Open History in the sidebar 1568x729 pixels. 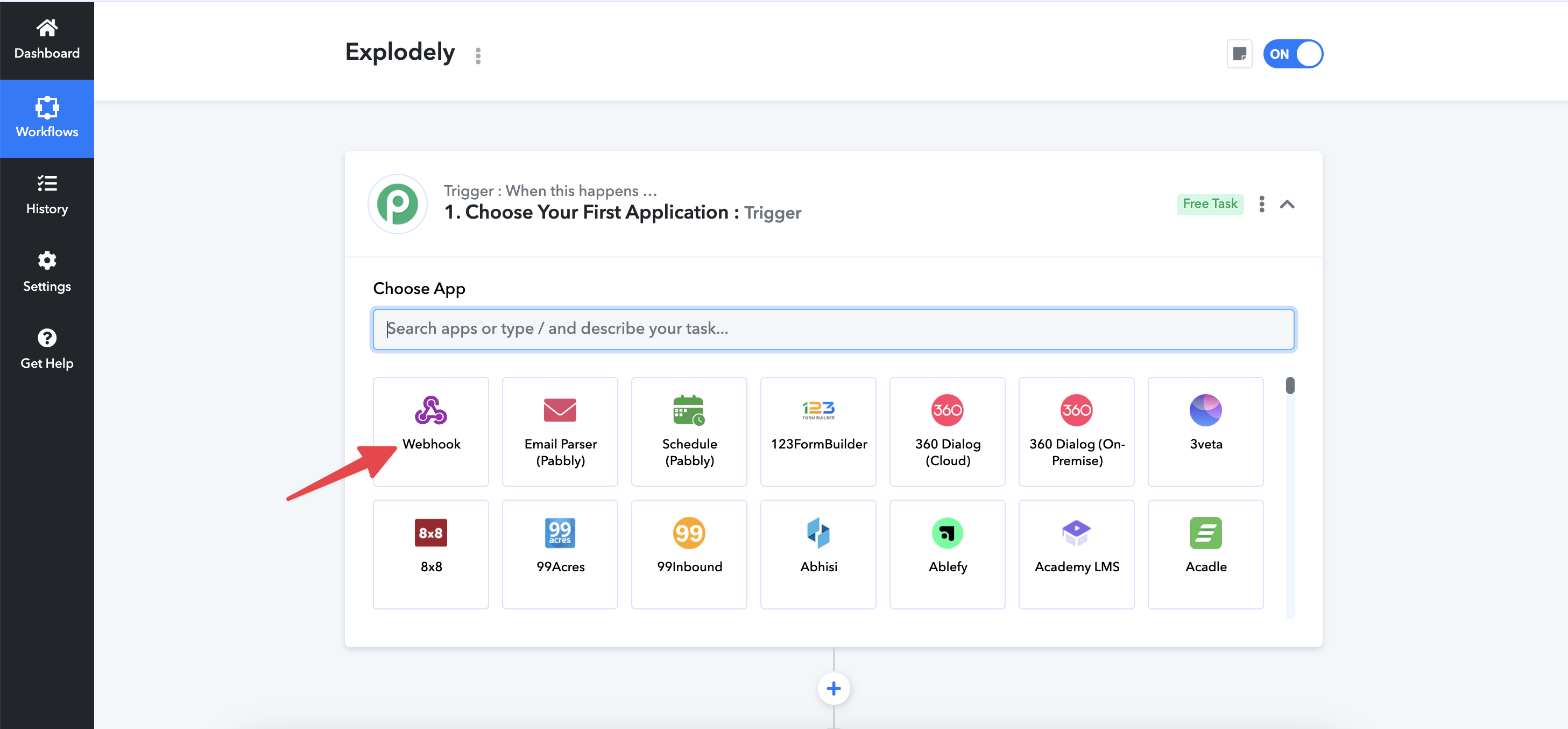point(47,195)
